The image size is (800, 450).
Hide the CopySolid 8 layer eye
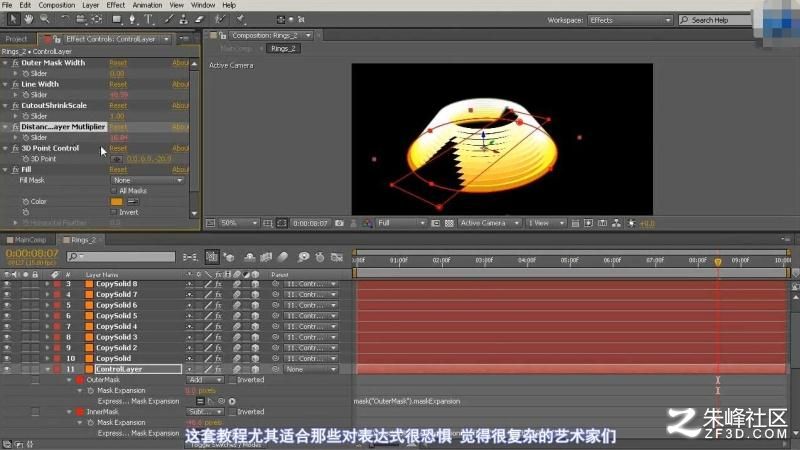pyautogui.click(x=7, y=284)
